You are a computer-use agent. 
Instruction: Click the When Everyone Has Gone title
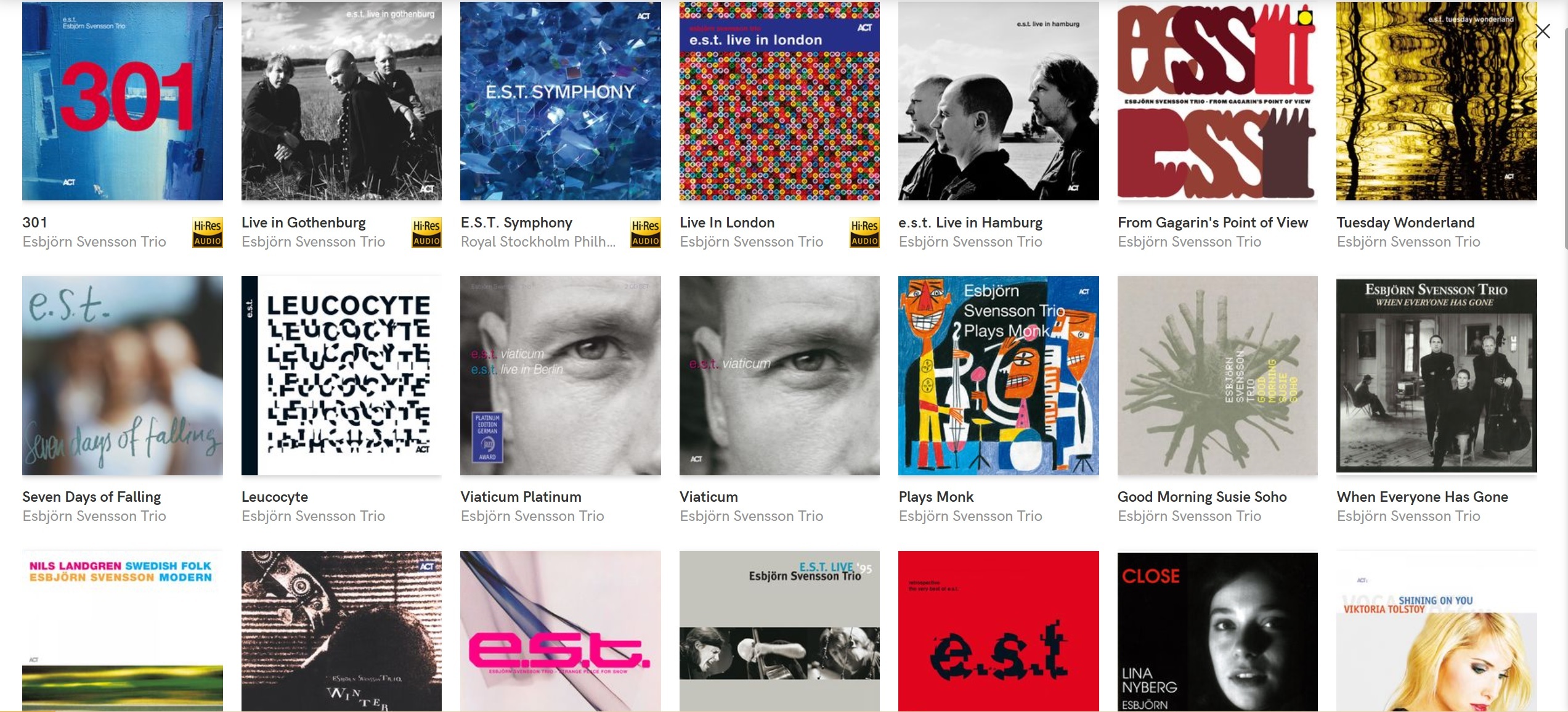(1423, 497)
